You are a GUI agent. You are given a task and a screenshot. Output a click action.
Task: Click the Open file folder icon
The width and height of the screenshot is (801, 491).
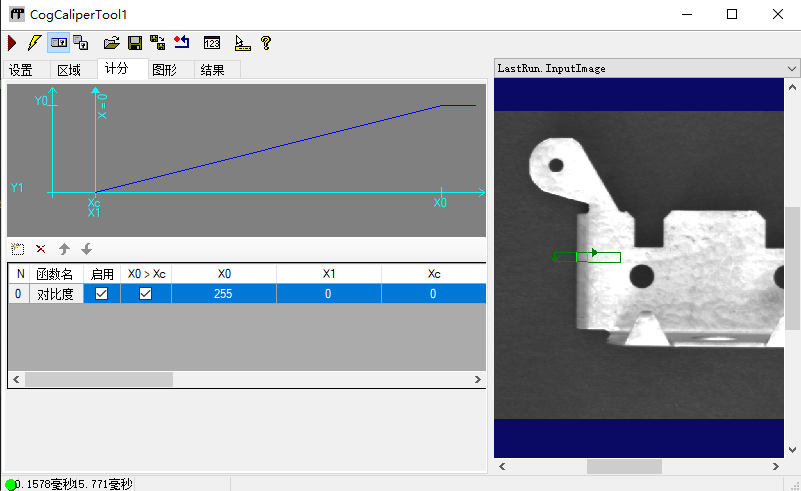tap(112, 43)
